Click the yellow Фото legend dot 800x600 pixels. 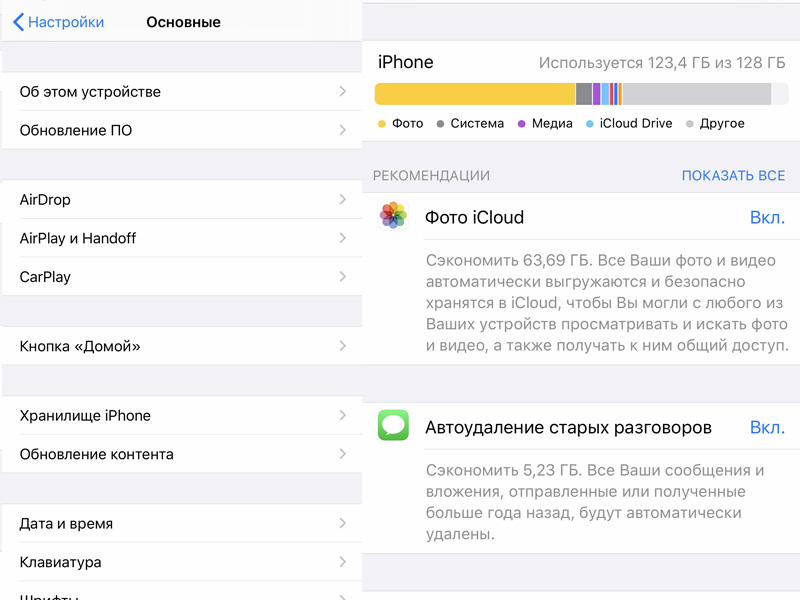(x=382, y=123)
